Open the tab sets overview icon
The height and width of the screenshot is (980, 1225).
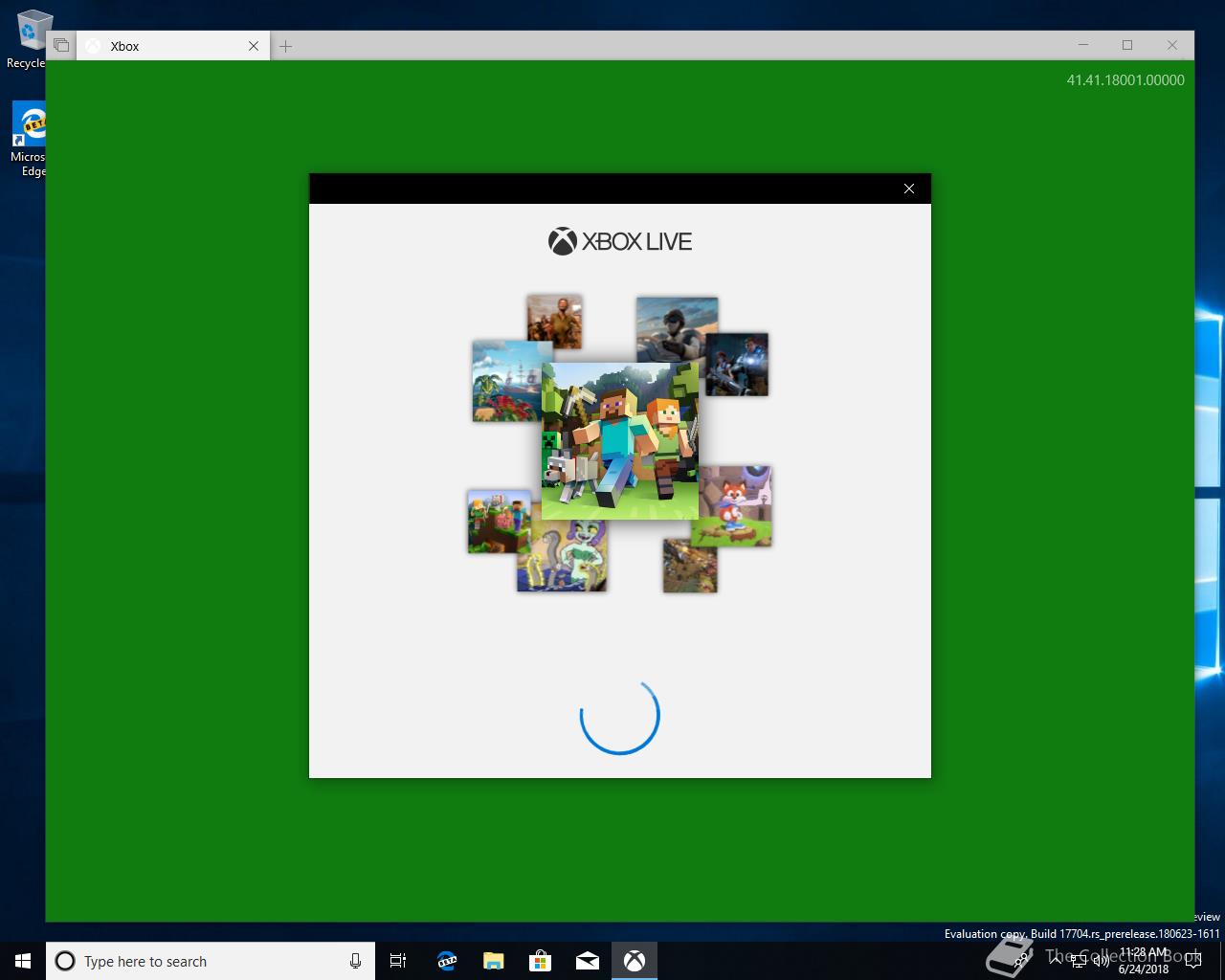click(x=61, y=45)
